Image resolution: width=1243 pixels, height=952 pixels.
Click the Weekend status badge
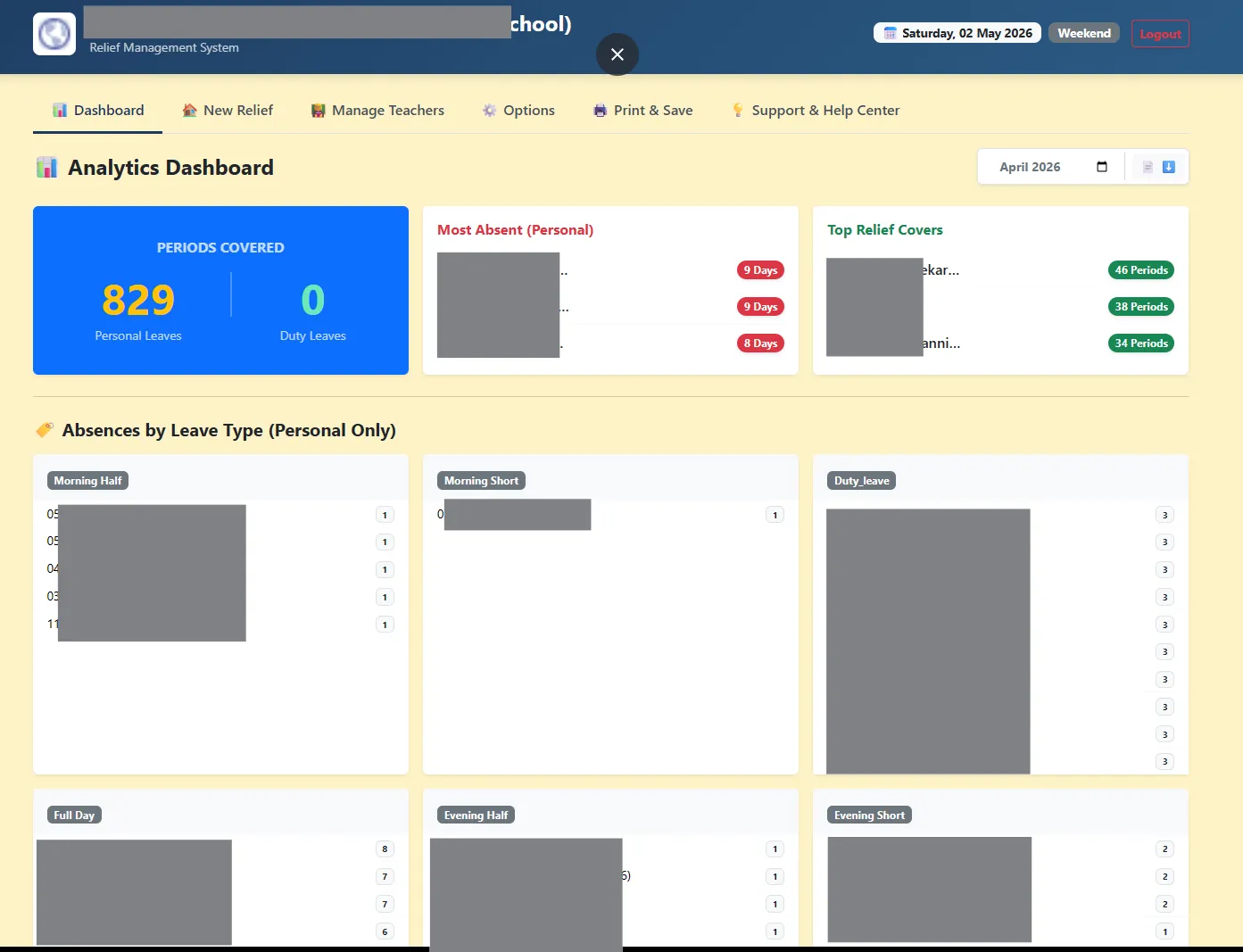pos(1084,33)
